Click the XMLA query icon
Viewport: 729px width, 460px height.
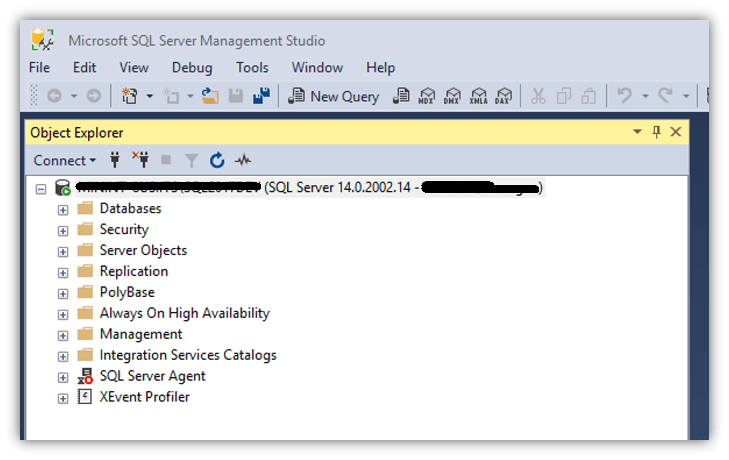[x=478, y=96]
